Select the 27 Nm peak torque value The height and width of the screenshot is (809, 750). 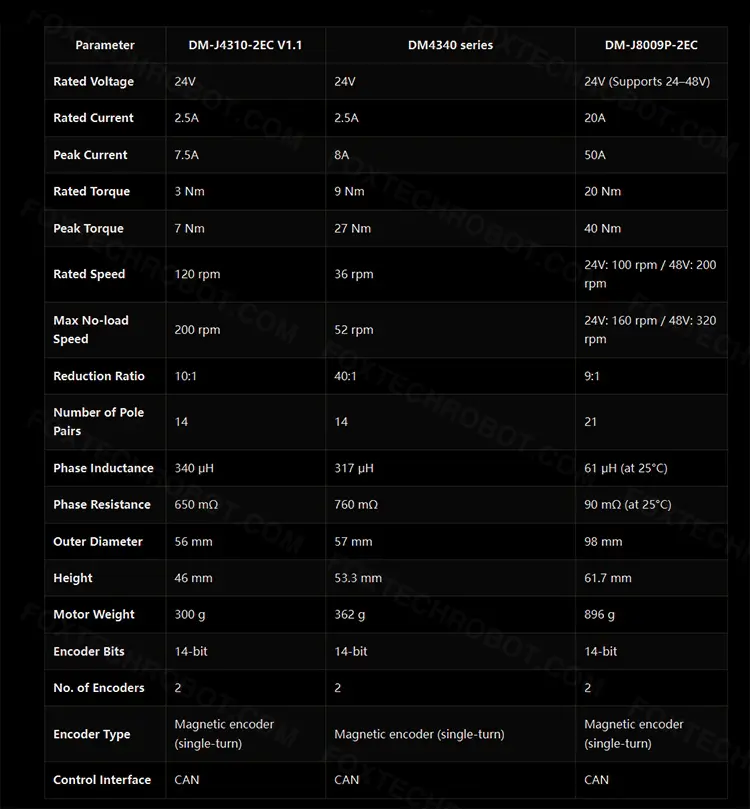352,229
